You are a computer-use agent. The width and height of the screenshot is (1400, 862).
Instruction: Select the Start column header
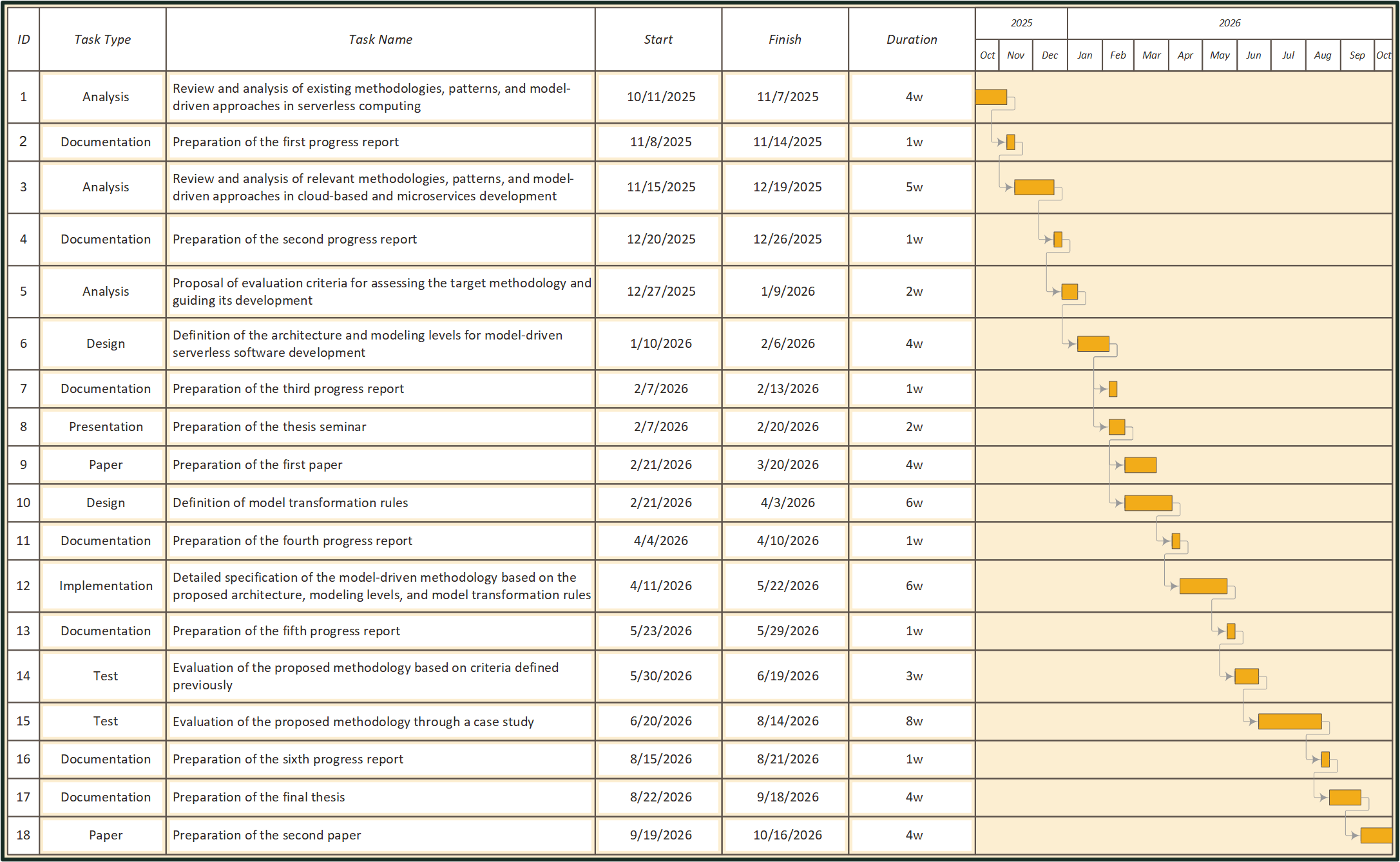(658, 39)
